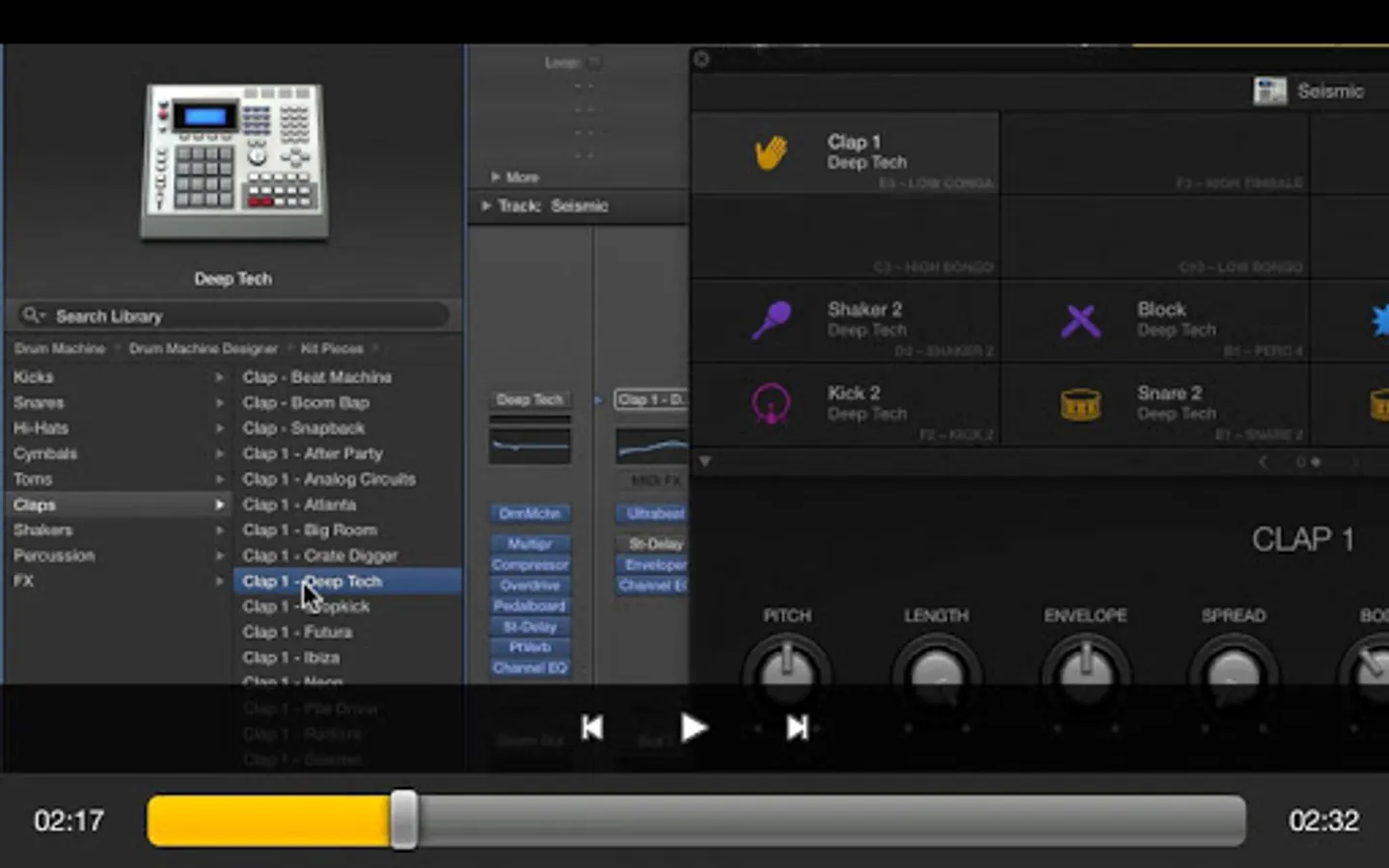Go to the Drum Machine Designer breadcrumb

tap(203, 348)
